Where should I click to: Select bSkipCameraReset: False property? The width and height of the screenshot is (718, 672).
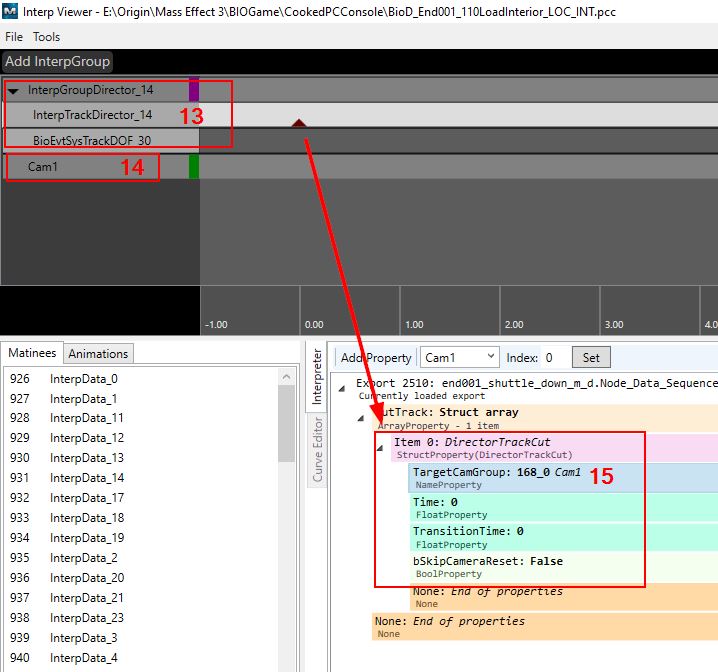(x=563, y=567)
